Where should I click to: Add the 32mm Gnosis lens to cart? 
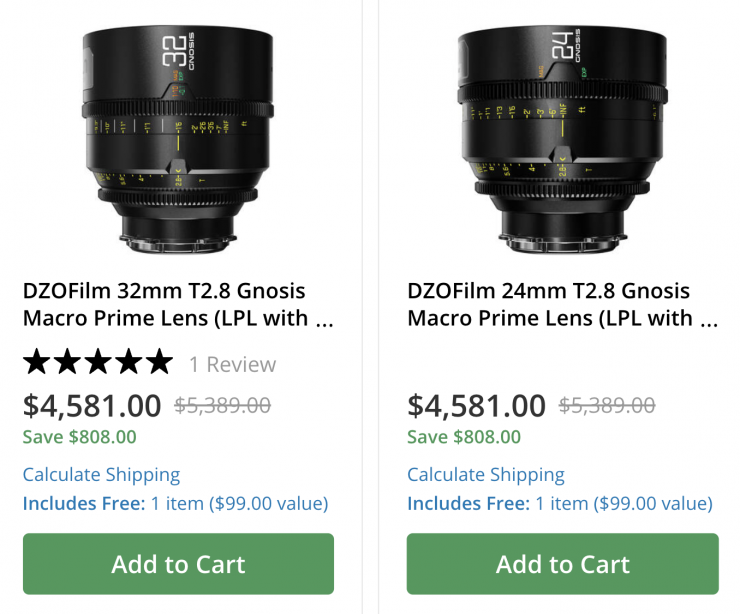(178, 564)
